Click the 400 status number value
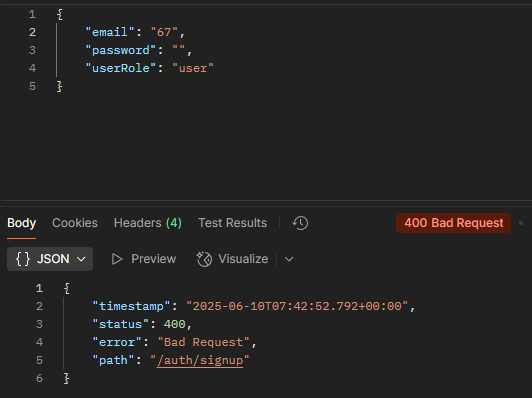Image resolution: width=532 pixels, height=398 pixels. [174, 324]
